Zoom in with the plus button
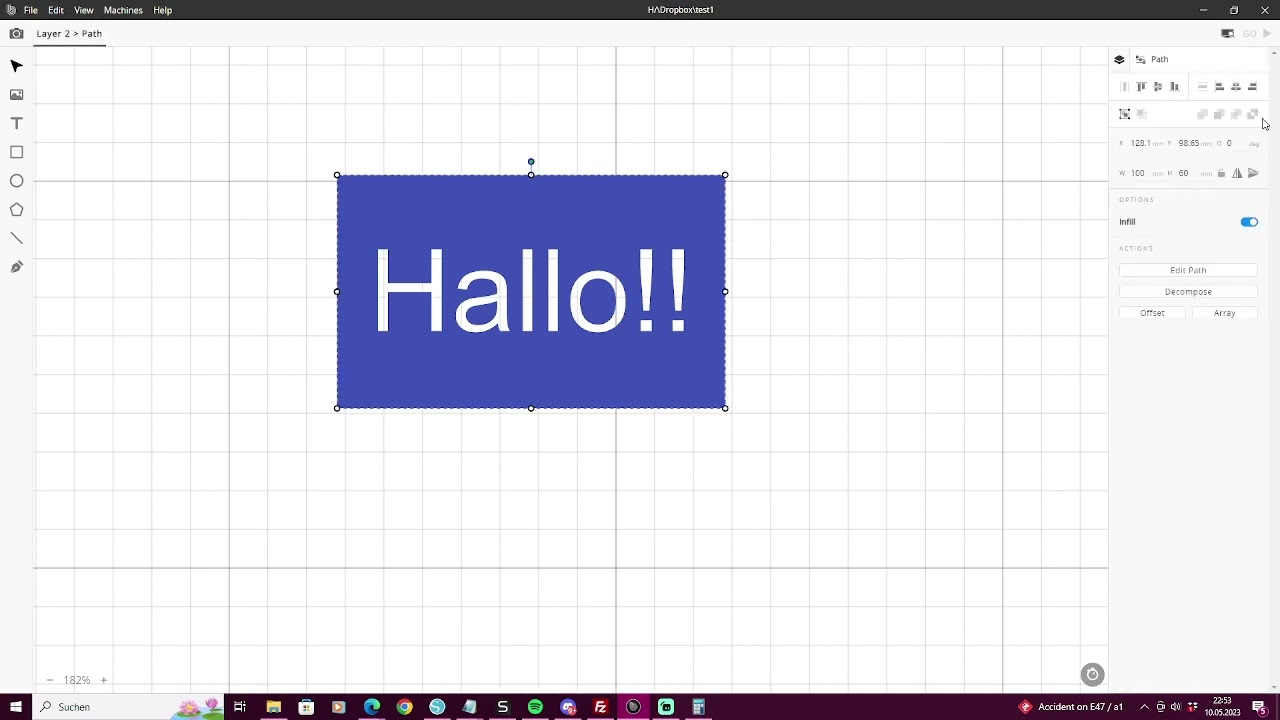This screenshot has width=1280, height=720. click(x=103, y=680)
